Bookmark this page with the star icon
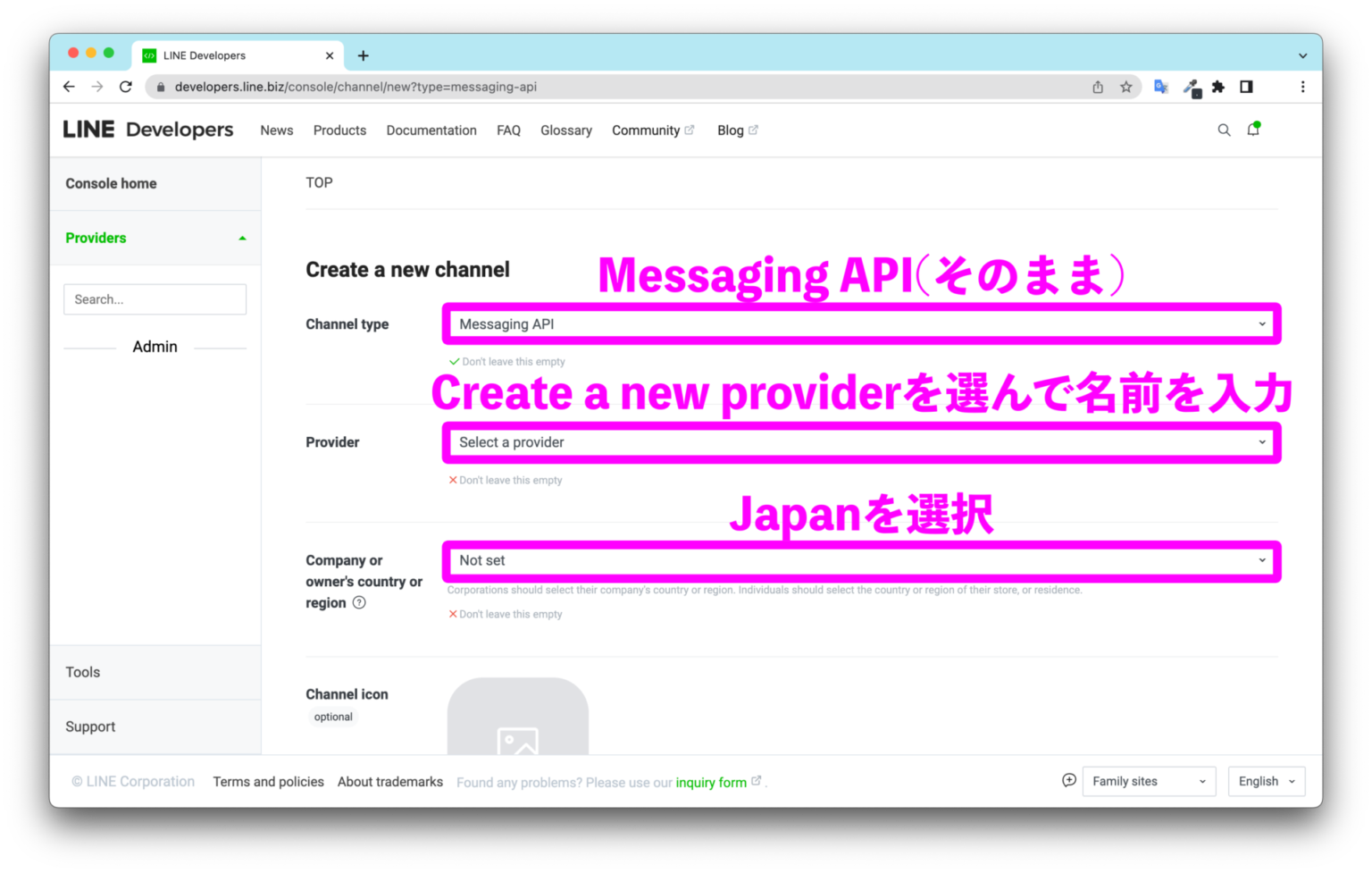The height and width of the screenshot is (873, 1372). [x=1126, y=87]
